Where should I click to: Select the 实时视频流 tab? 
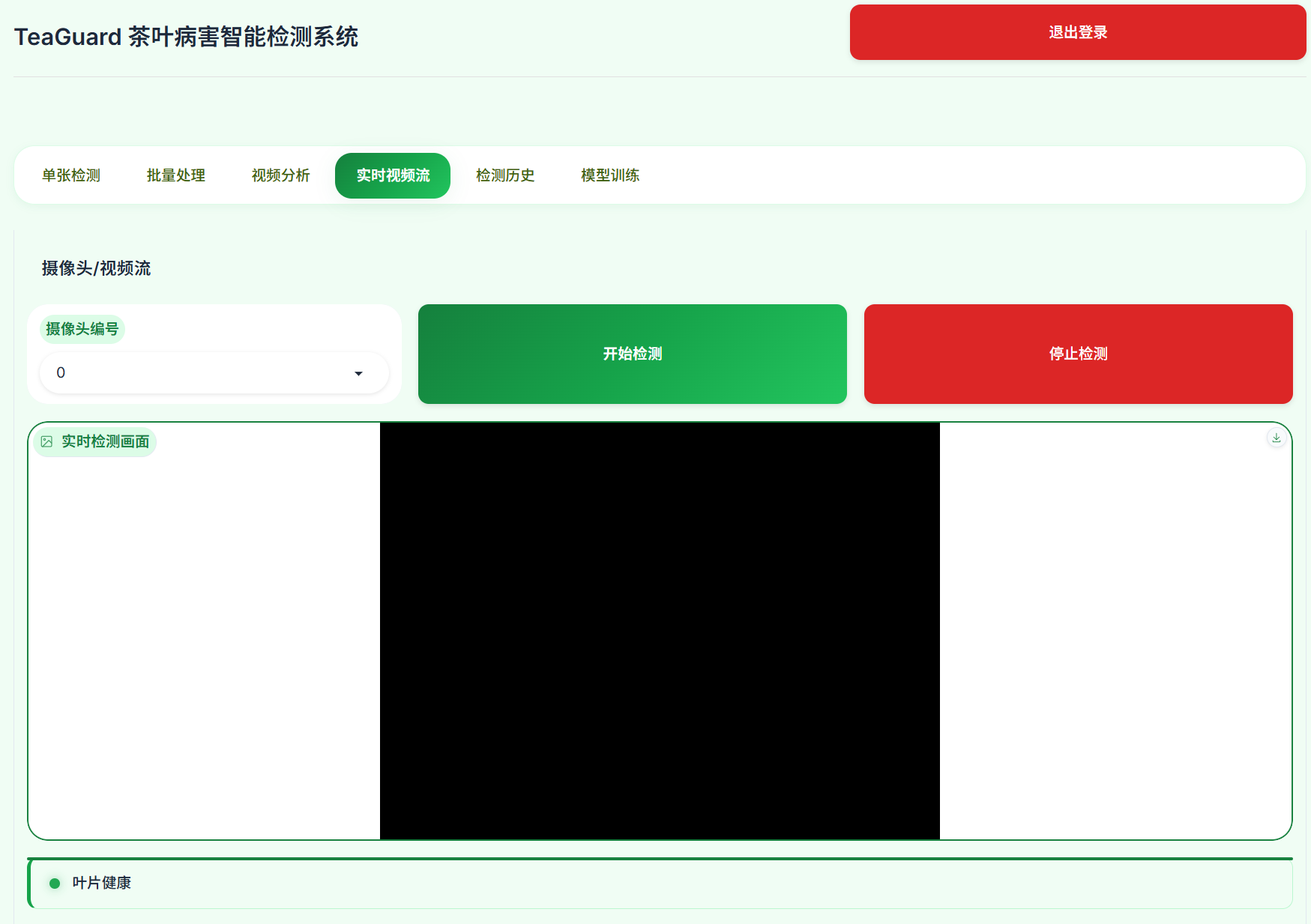tap(393, 175)
